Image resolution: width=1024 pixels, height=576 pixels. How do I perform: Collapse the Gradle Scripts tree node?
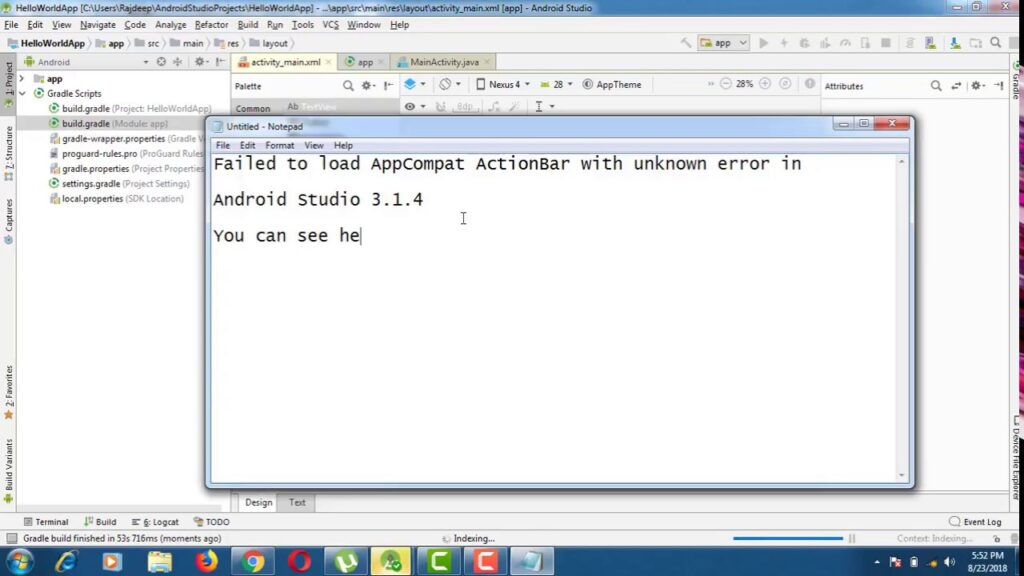22,93
